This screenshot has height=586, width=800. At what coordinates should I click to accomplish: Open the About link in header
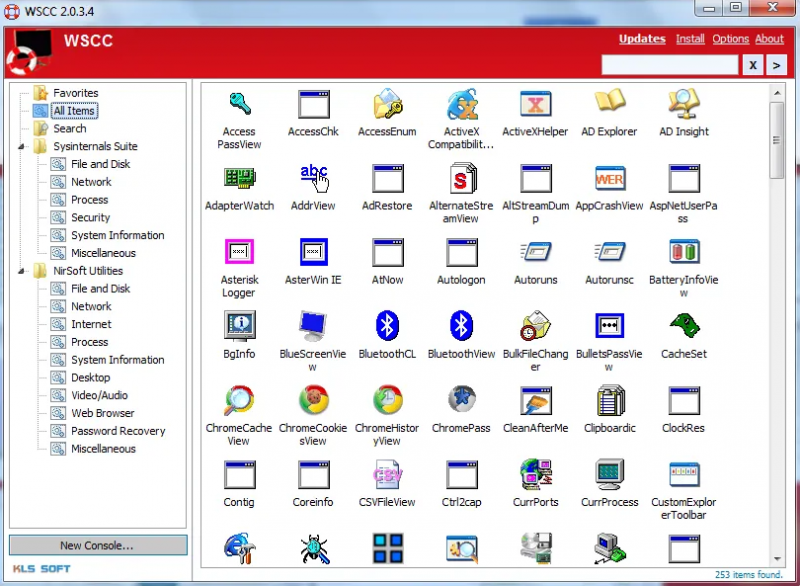coord(769,39)
